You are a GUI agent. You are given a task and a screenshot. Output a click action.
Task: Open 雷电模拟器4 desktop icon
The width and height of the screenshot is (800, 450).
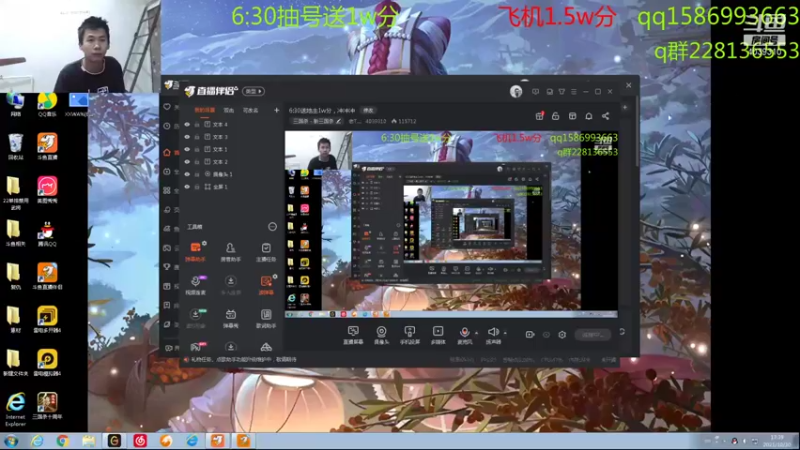pos(47,363)
